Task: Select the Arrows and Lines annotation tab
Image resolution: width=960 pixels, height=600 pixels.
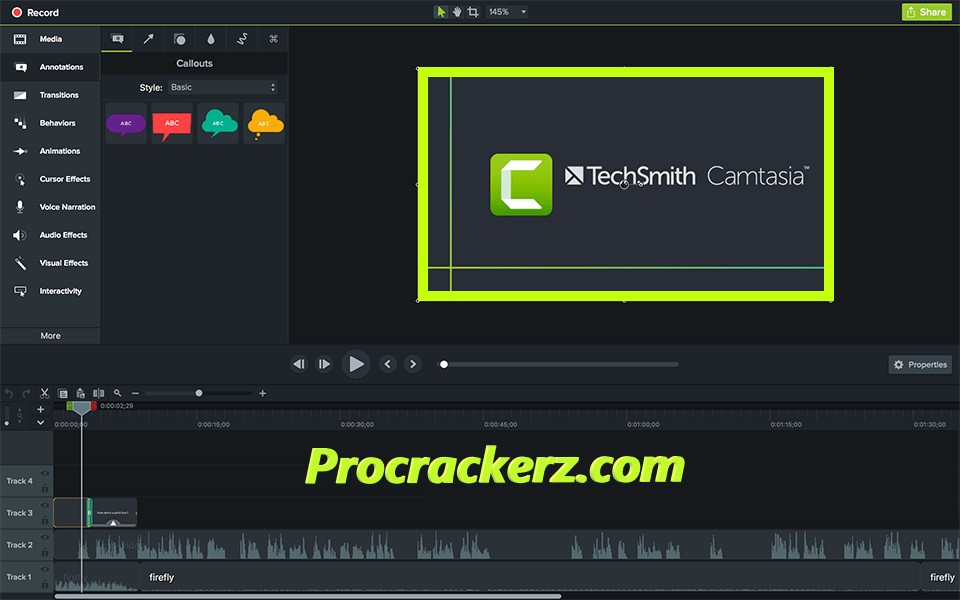Action: tap(148, 39)
